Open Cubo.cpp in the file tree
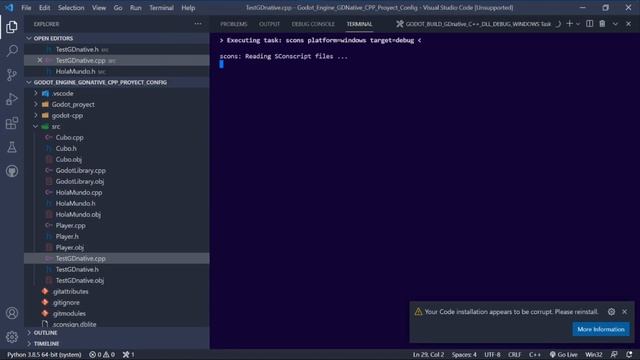Viewport: 640px width, 360px height. [x=117, y=138]
